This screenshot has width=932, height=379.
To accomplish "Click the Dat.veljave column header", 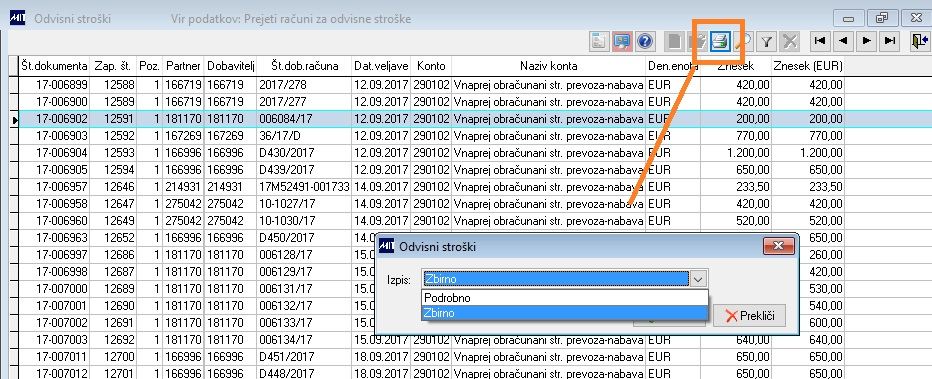I will click(x=381, y=66).
